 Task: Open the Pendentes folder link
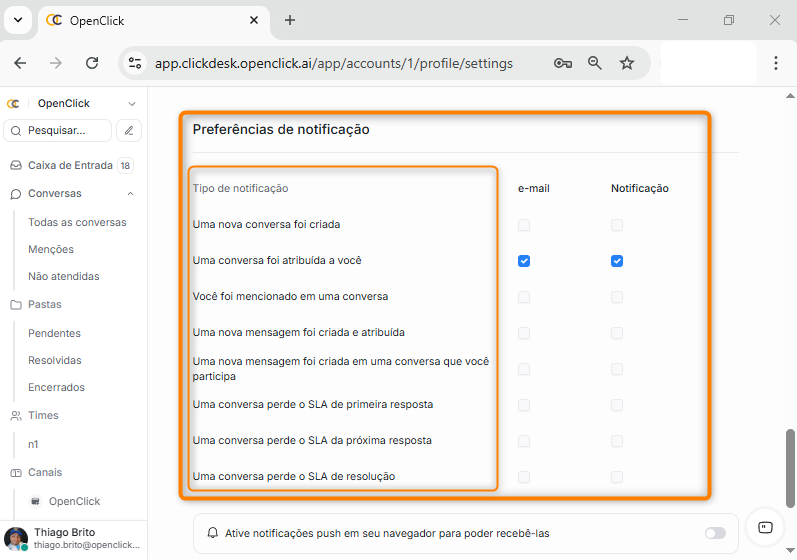coord(54,333)
